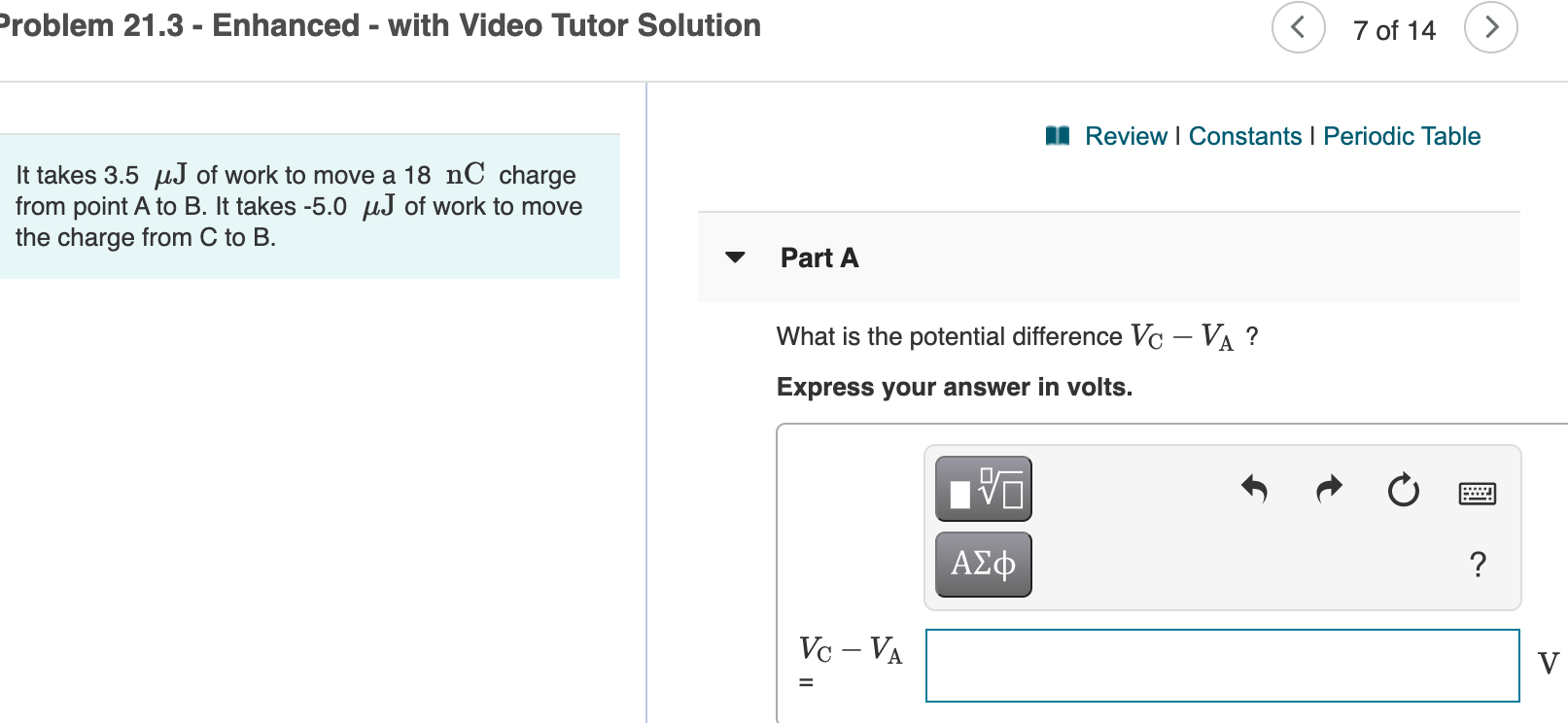
Task: Open the Review link
Action: 1126,136
